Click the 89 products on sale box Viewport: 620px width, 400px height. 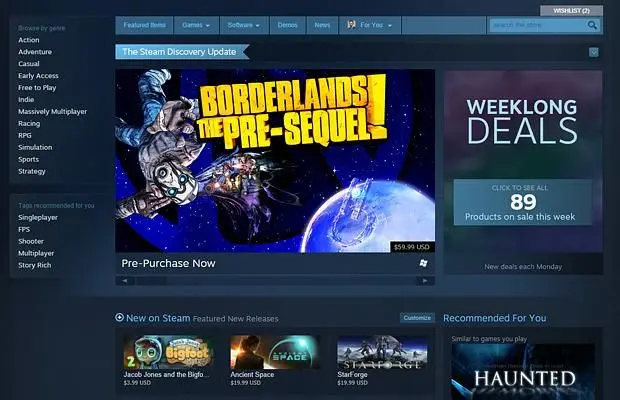click(x=523, y=202)
